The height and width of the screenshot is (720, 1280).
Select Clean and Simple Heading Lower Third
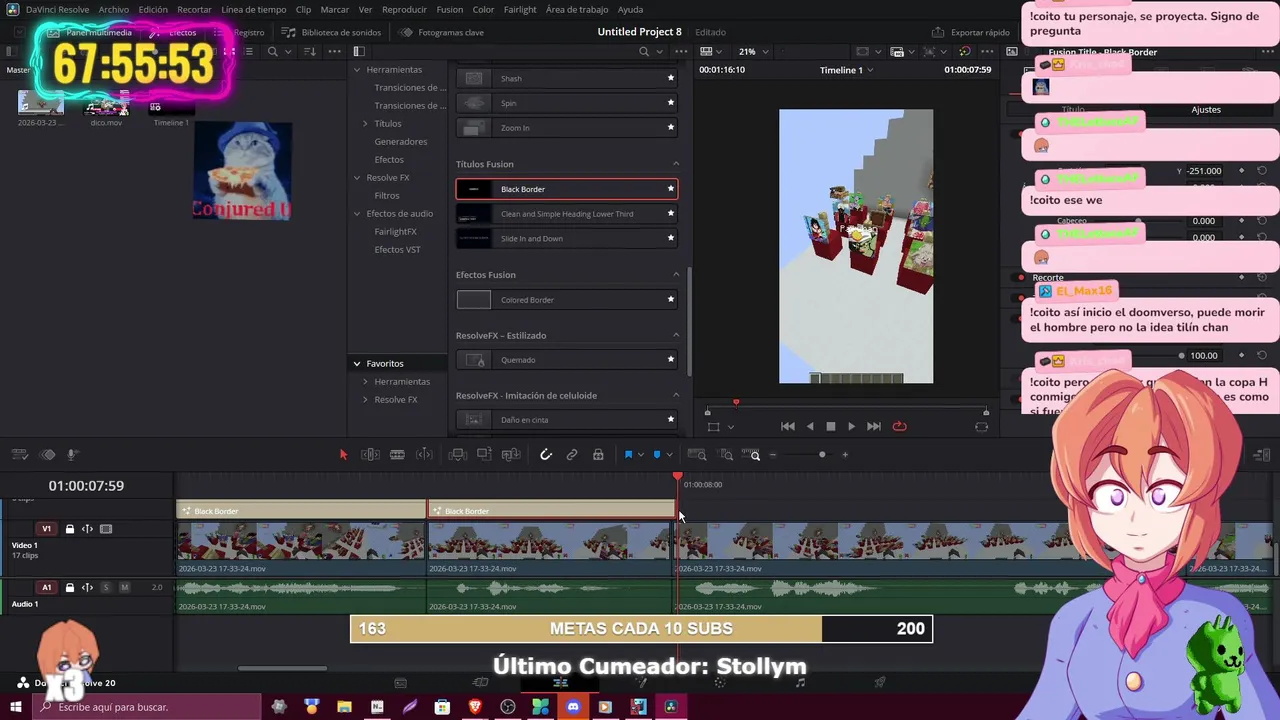[x=567, y=214]
